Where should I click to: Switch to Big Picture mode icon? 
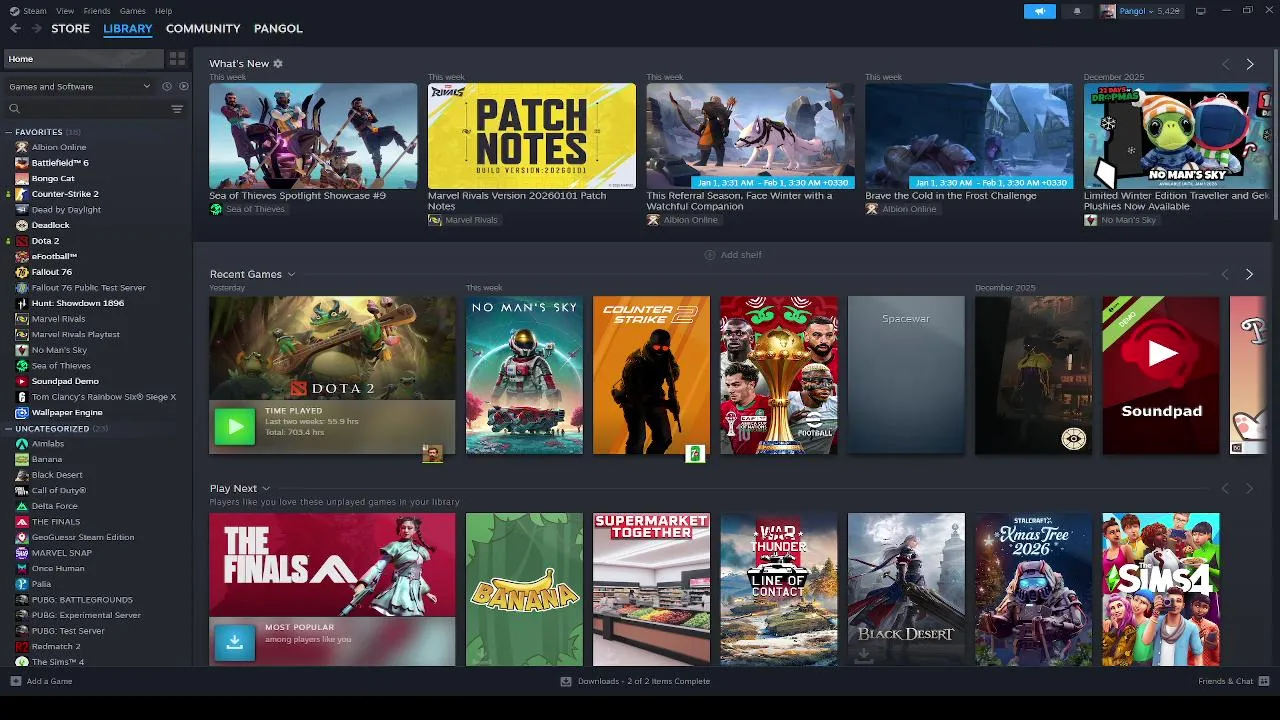point(1200,11)
